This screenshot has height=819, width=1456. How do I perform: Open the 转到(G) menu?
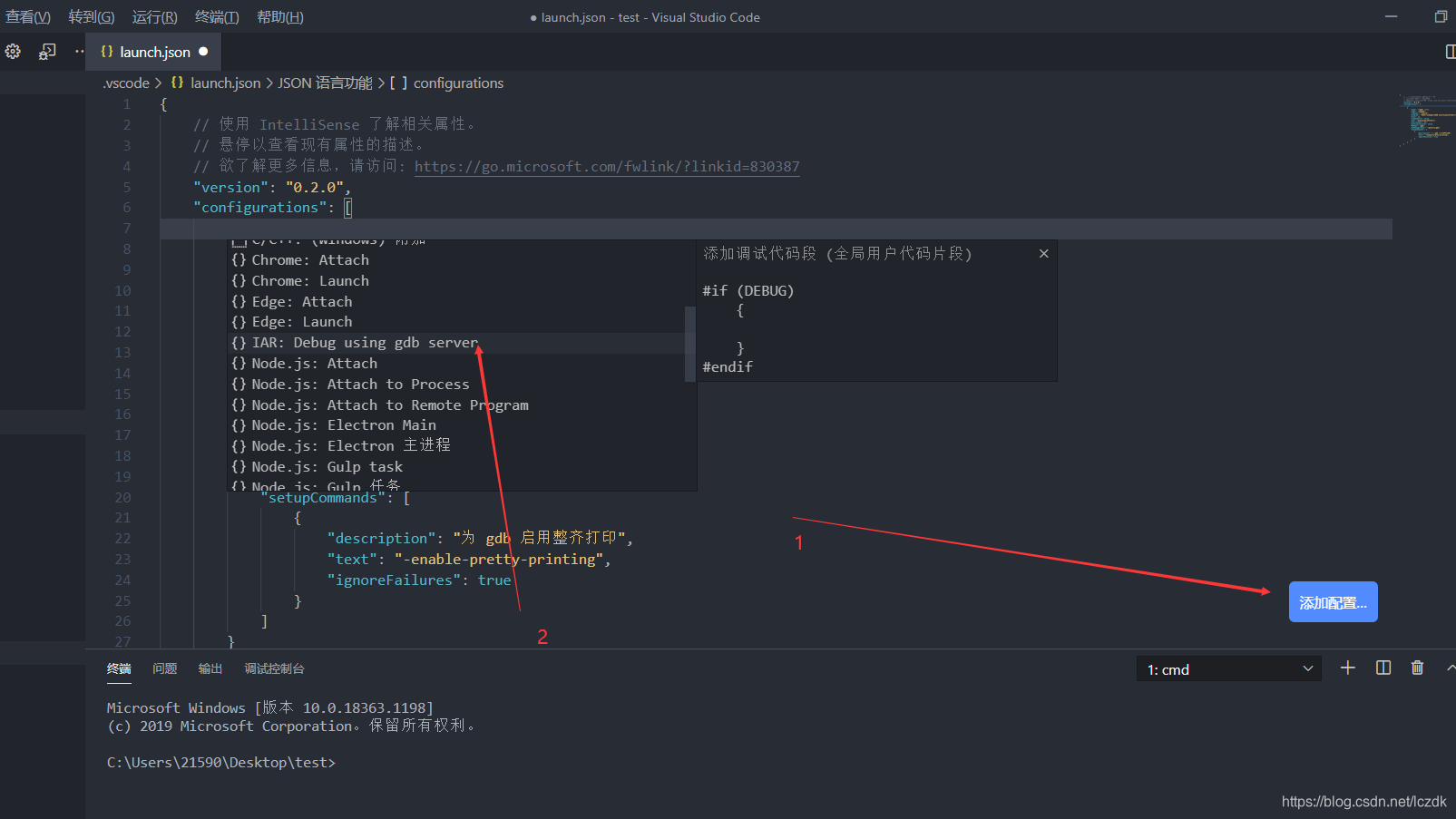point(92,17)
